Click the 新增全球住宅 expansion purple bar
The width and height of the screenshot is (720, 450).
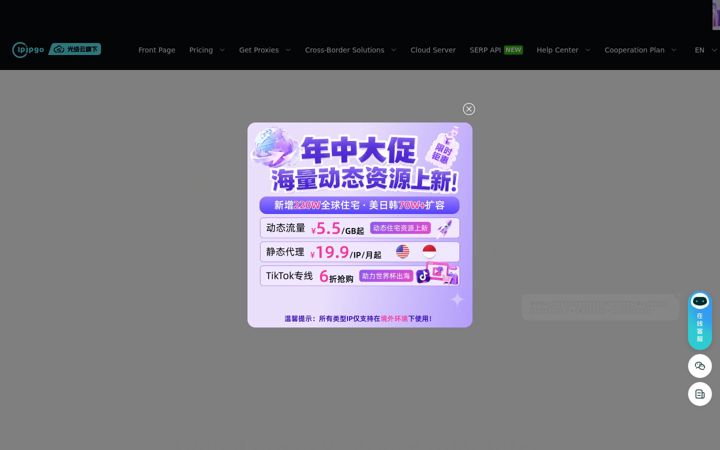tap(360, 205)
